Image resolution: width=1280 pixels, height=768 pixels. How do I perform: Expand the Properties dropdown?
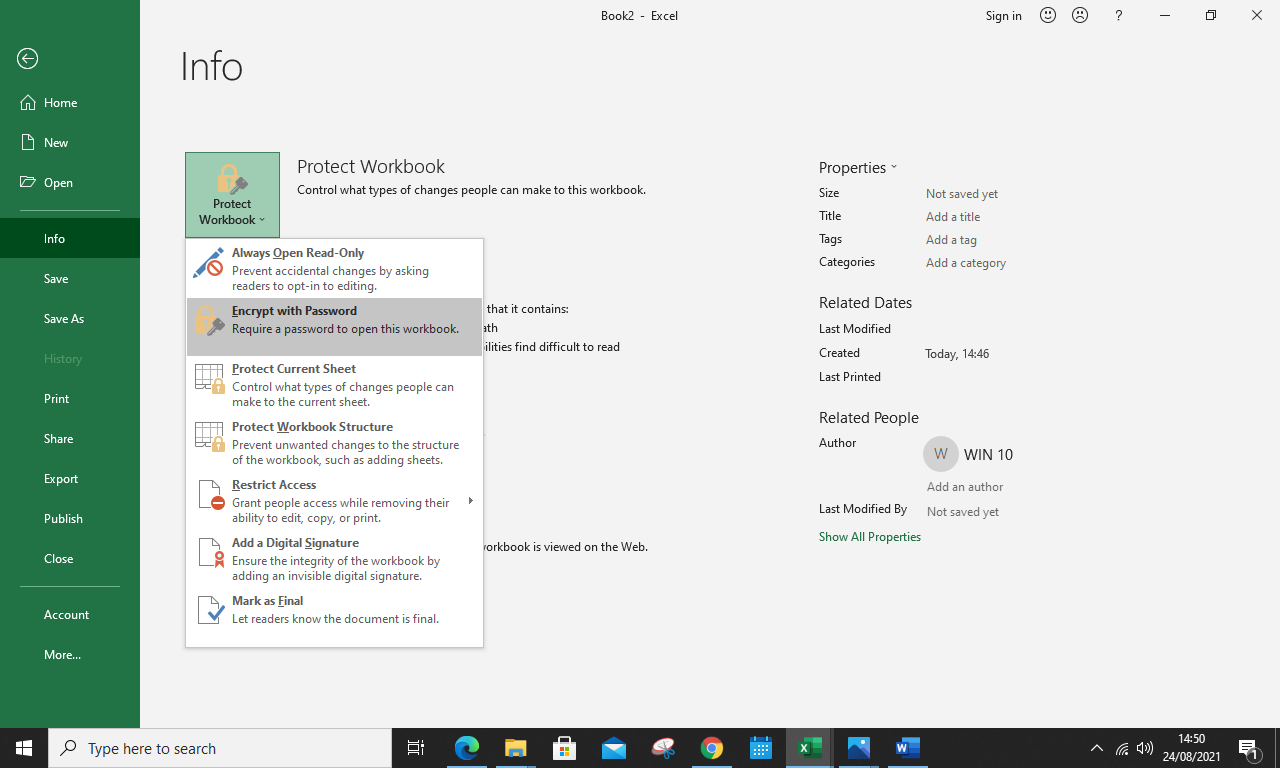(894, 167)
